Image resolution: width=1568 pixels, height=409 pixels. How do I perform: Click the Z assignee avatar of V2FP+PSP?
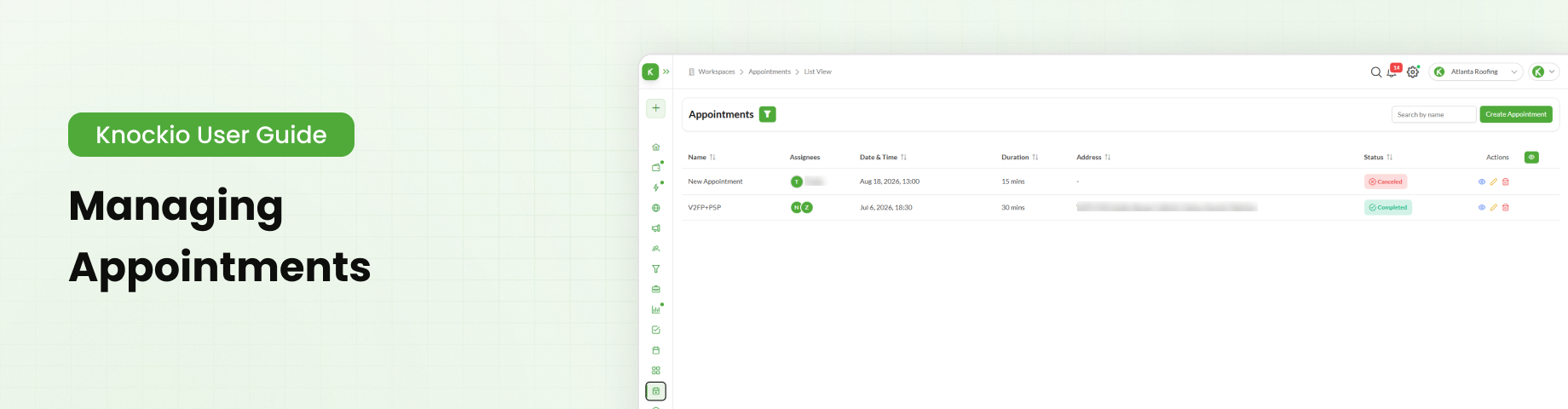pyautogui.click(x=807, y=207)
